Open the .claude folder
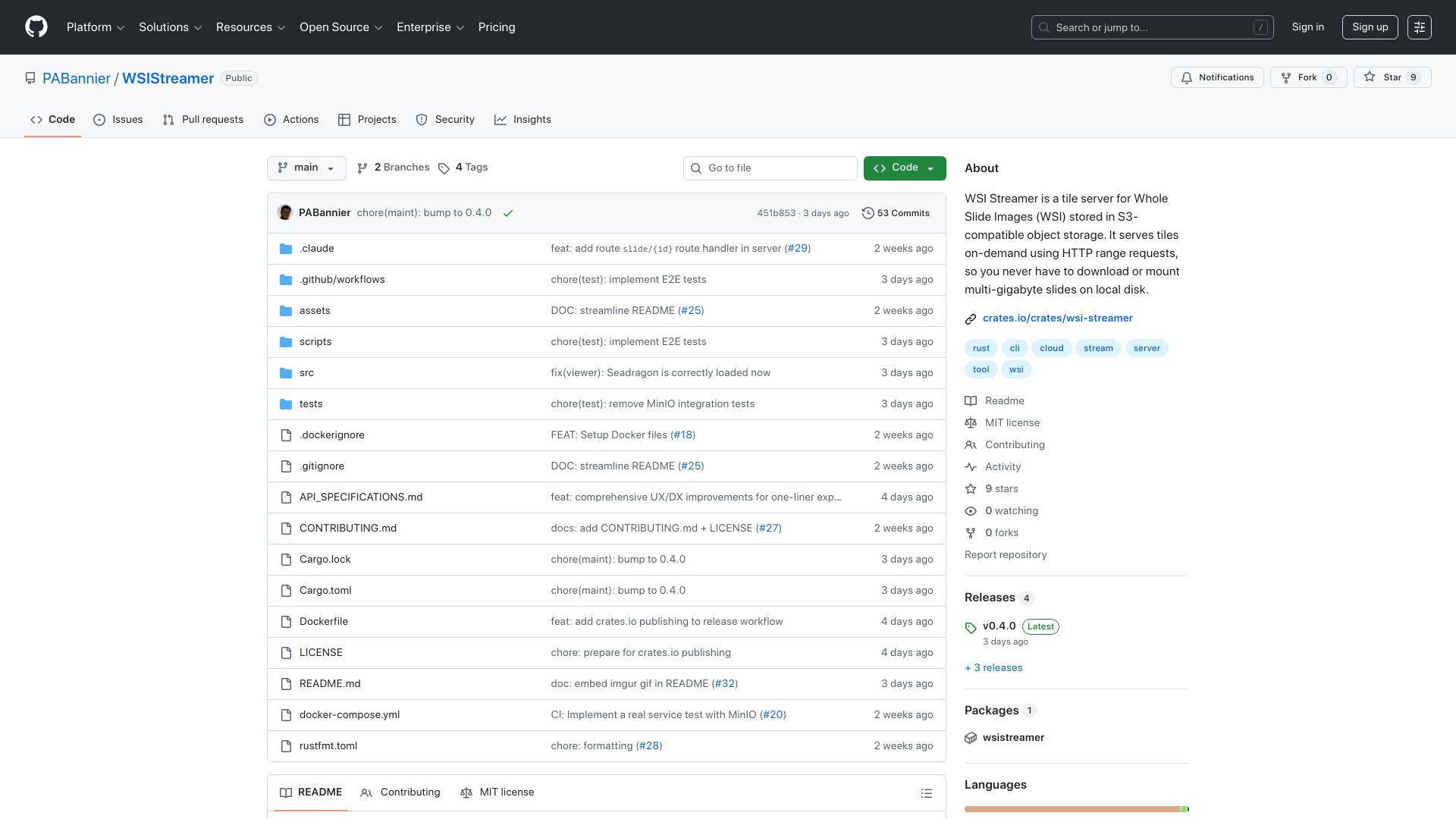1456x819 pixels. tap(316, 249)
